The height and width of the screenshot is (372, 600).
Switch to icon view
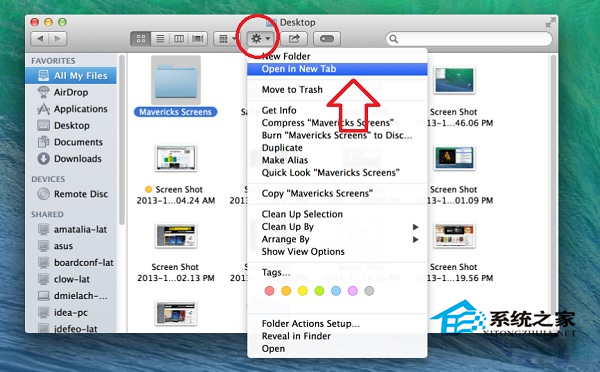(x=140, y=39)
